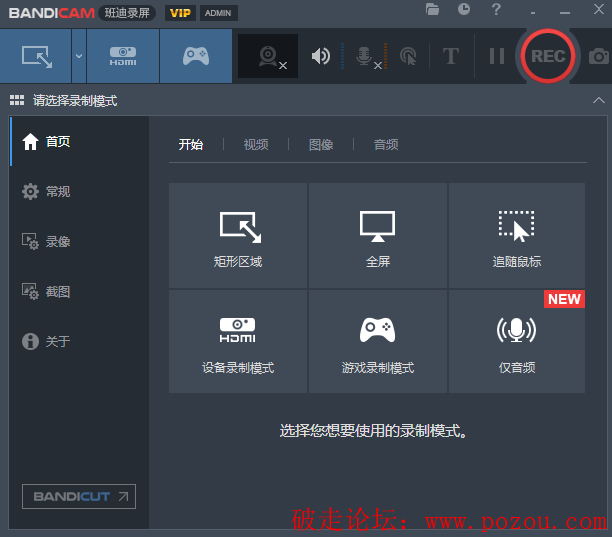
Task: Switch to the 音频 tab
Action: pyautogui.click(x=386, y=144)
